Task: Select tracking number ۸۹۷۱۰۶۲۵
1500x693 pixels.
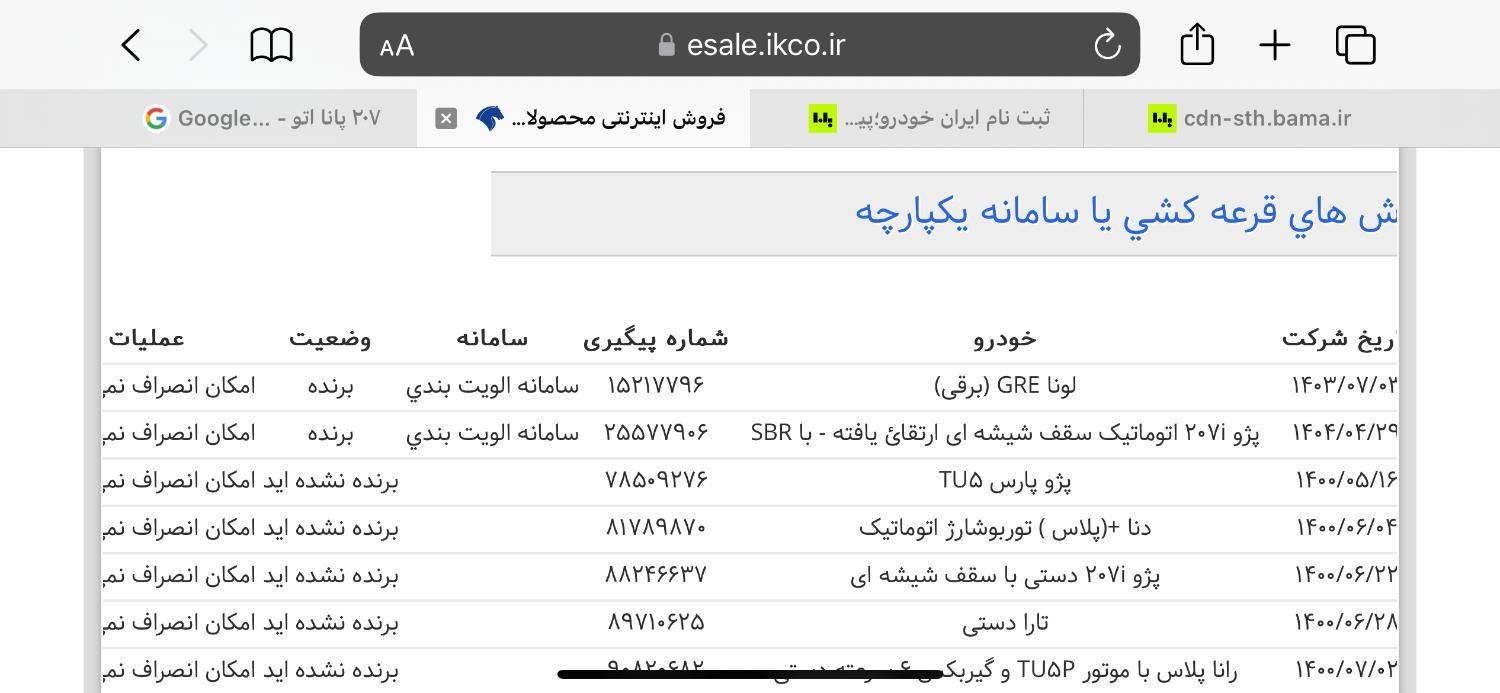Action: (656, 622)
